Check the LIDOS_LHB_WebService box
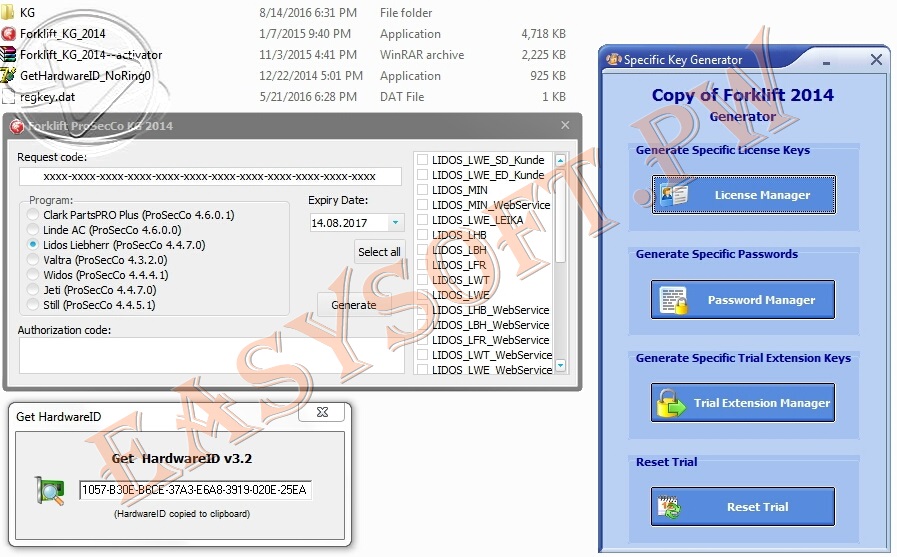This screenshot has height=557, width=897. click(x=422, y=310)
